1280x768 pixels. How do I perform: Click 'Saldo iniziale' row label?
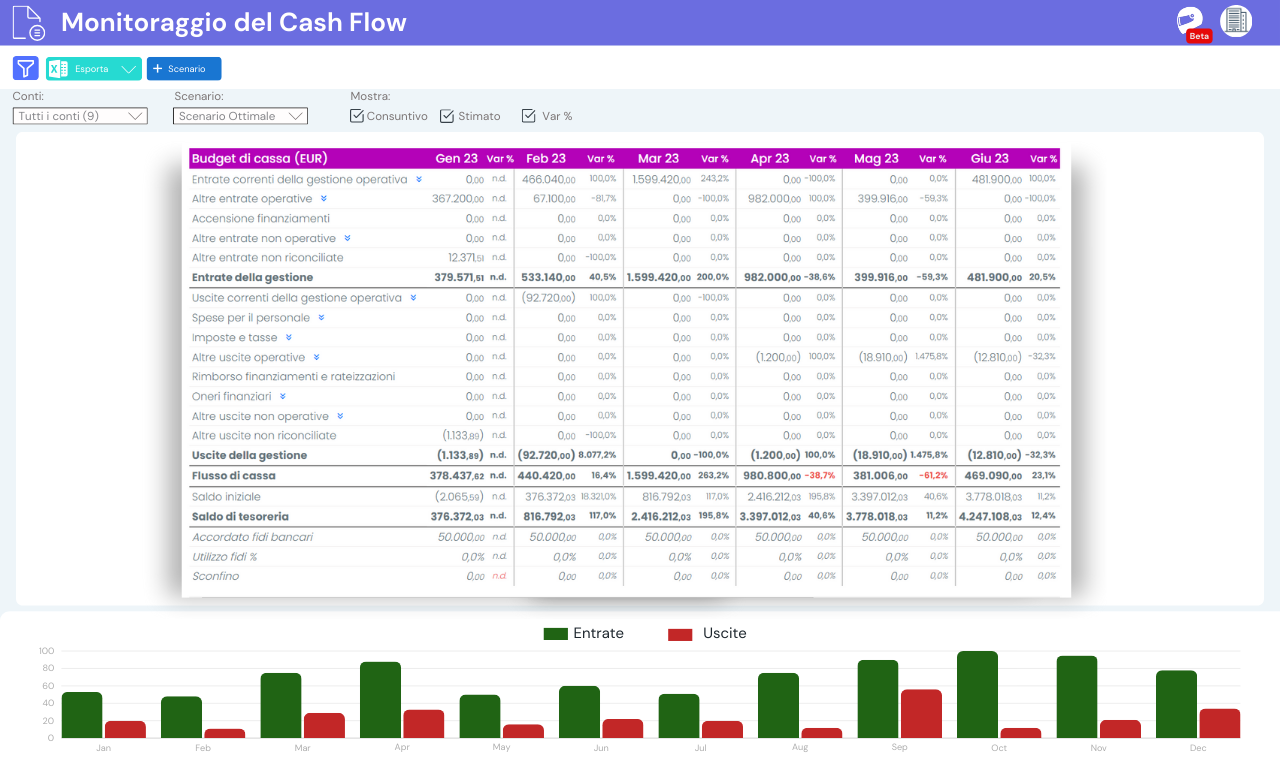point(226,497)
